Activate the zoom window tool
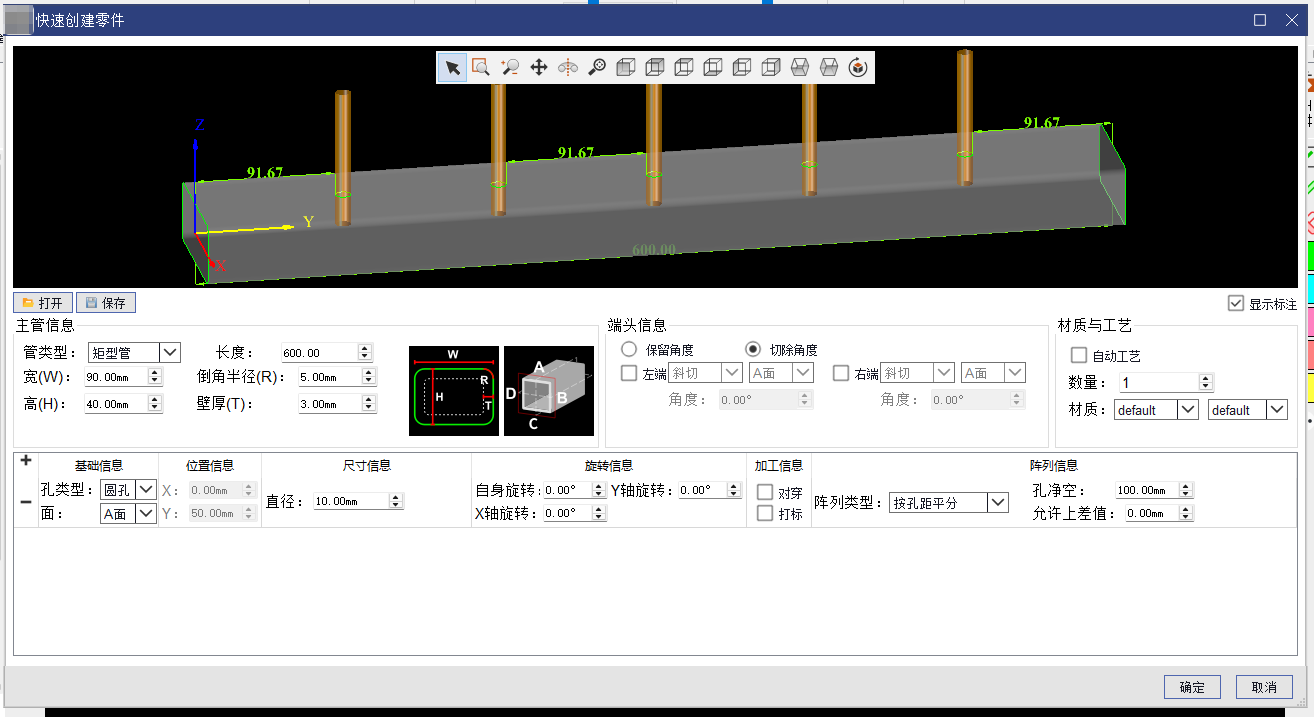The height and width of the screenshot is (717, 1314). [x=481, y=67]
